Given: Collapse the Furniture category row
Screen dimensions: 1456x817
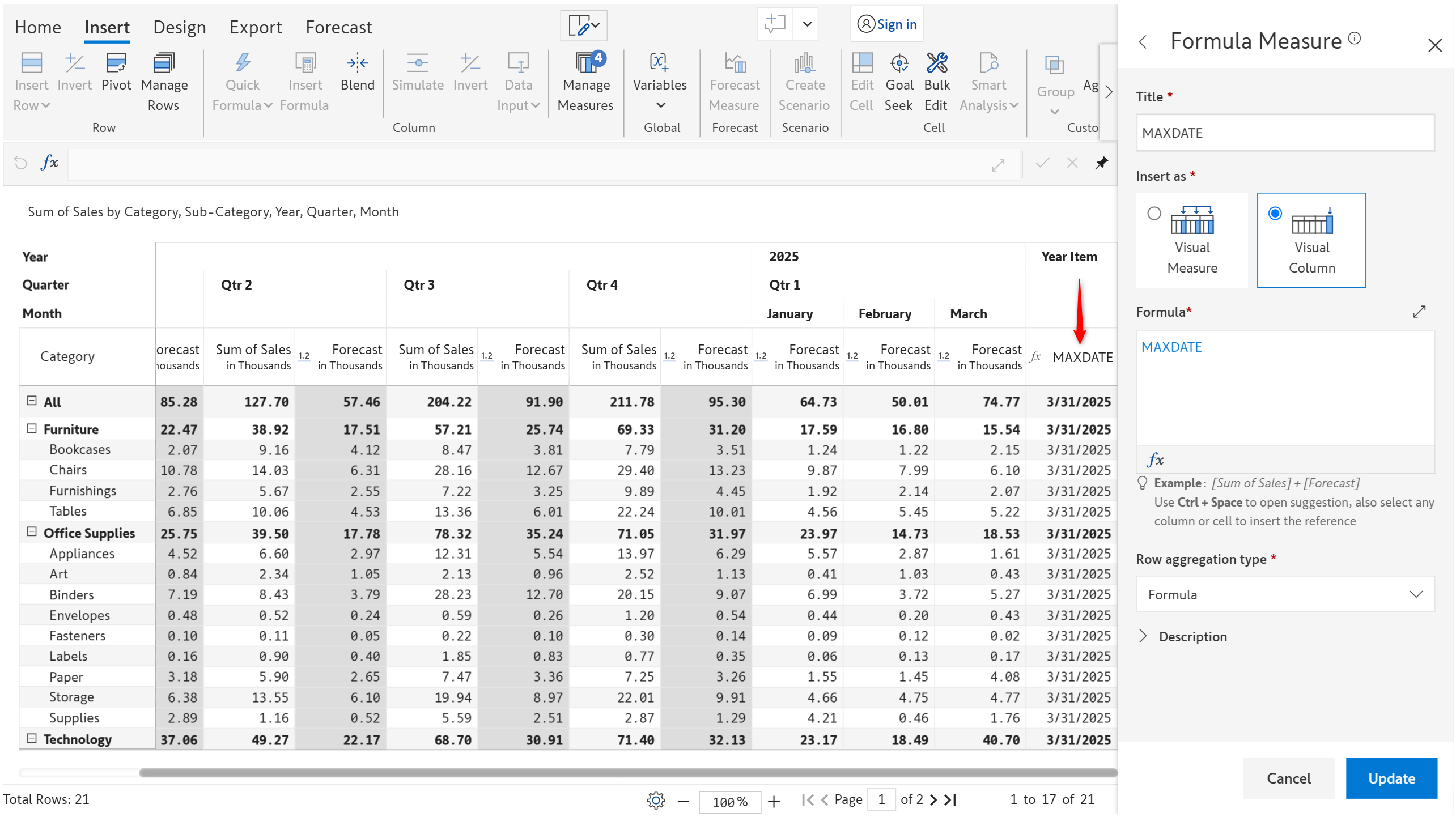Looking at the screenshot, I should click(32, 429).
